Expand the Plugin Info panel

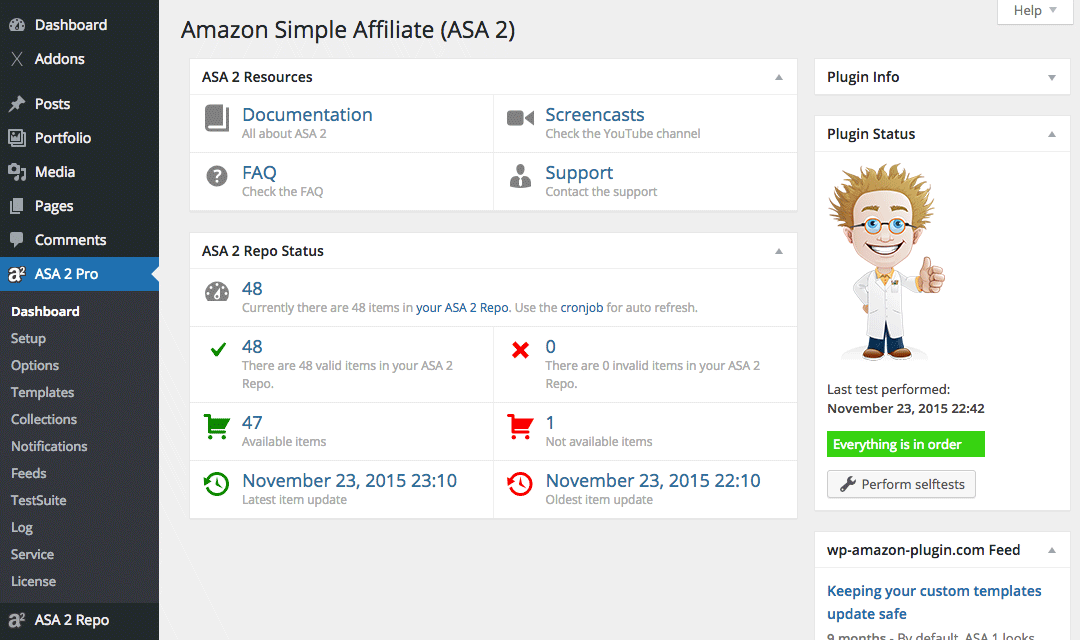[1052, 78]
